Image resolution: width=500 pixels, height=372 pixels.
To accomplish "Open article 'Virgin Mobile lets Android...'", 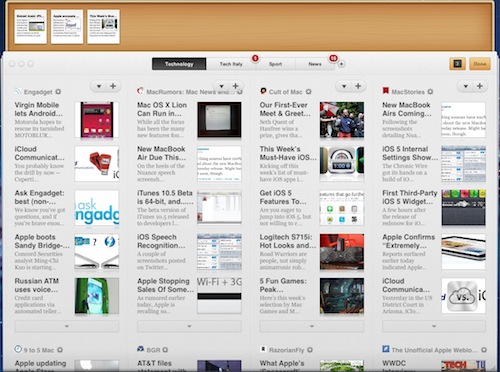I will (x=38, y=109).
